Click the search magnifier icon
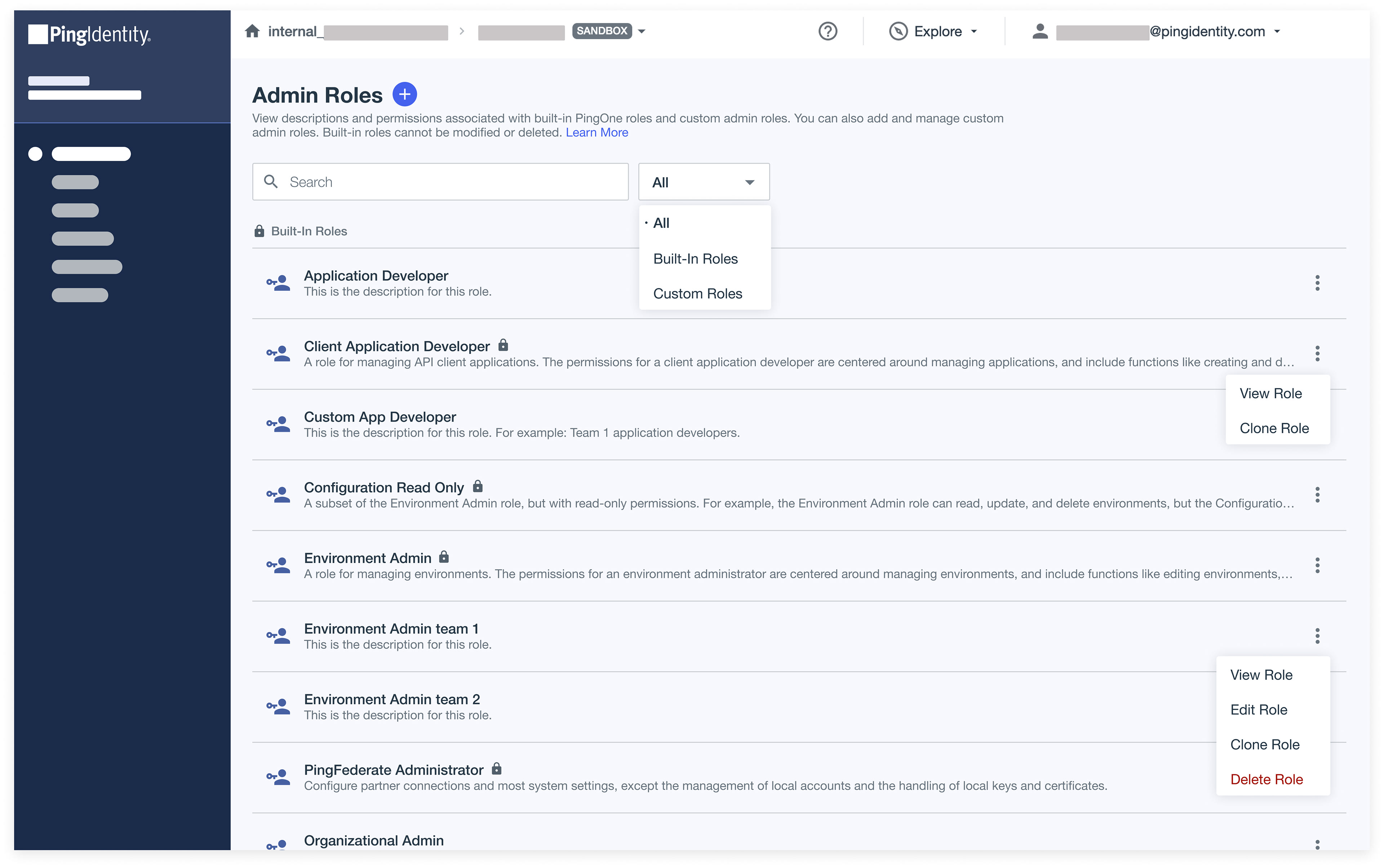The image size is (1384, 868). point(271,181)
